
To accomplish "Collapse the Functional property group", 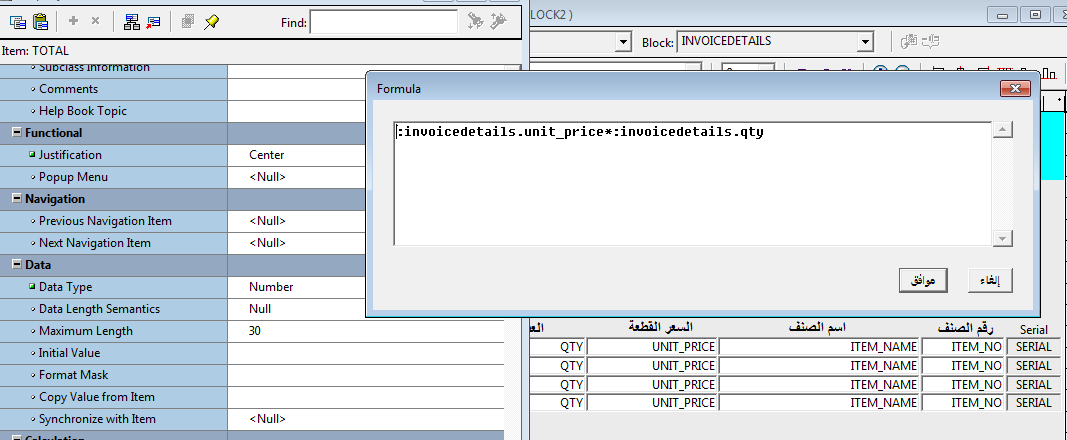I will coord(17,133).
